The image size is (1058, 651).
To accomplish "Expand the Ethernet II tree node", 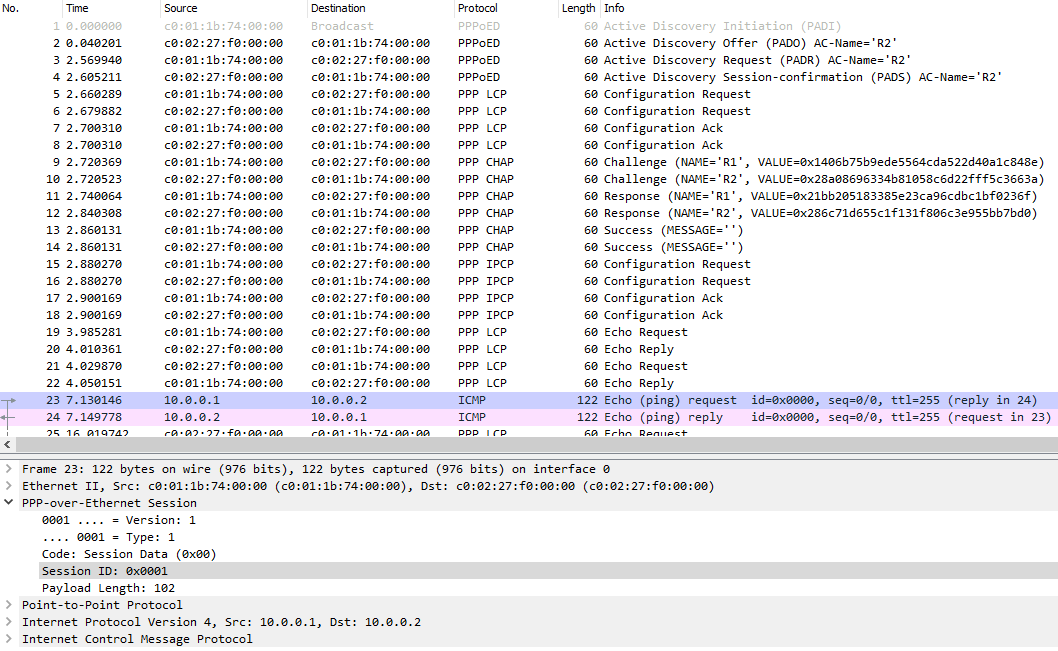I will 9,486.
